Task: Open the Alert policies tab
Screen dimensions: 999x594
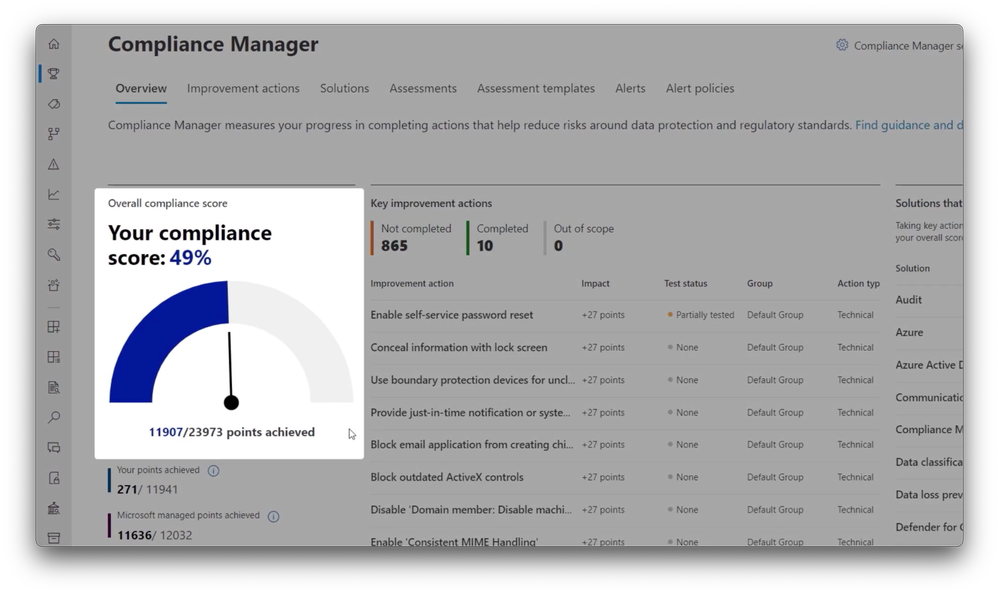Action: pyautogui.click(x=700, y=89)
